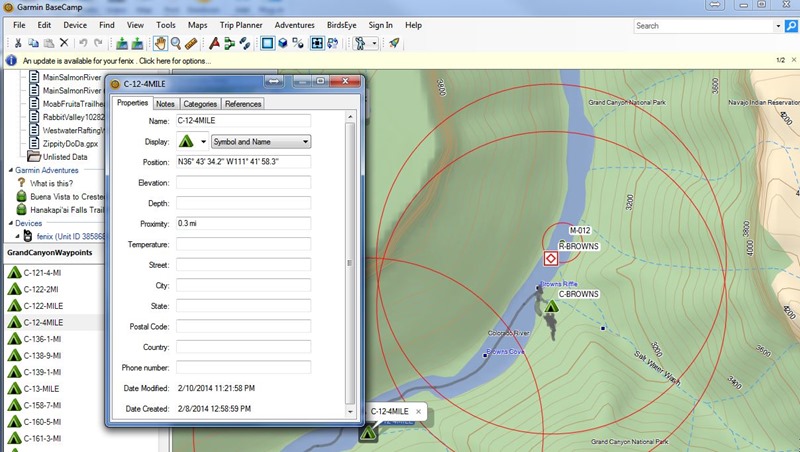
Task: Click the Paste icon in the toolbar
Action: pyautogui.click(x=48, y=43)
